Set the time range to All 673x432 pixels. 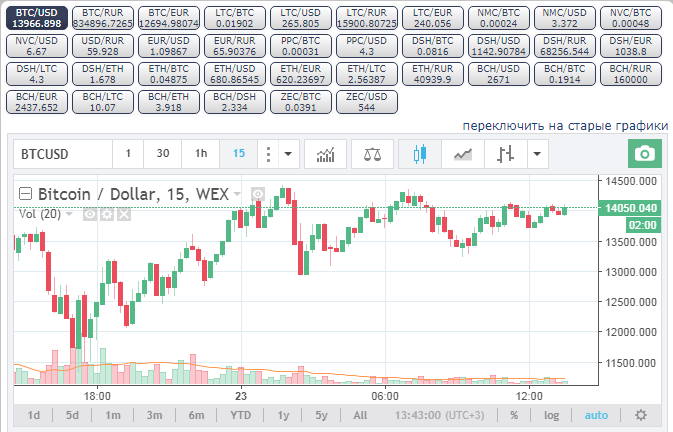[x=360, y=415]
